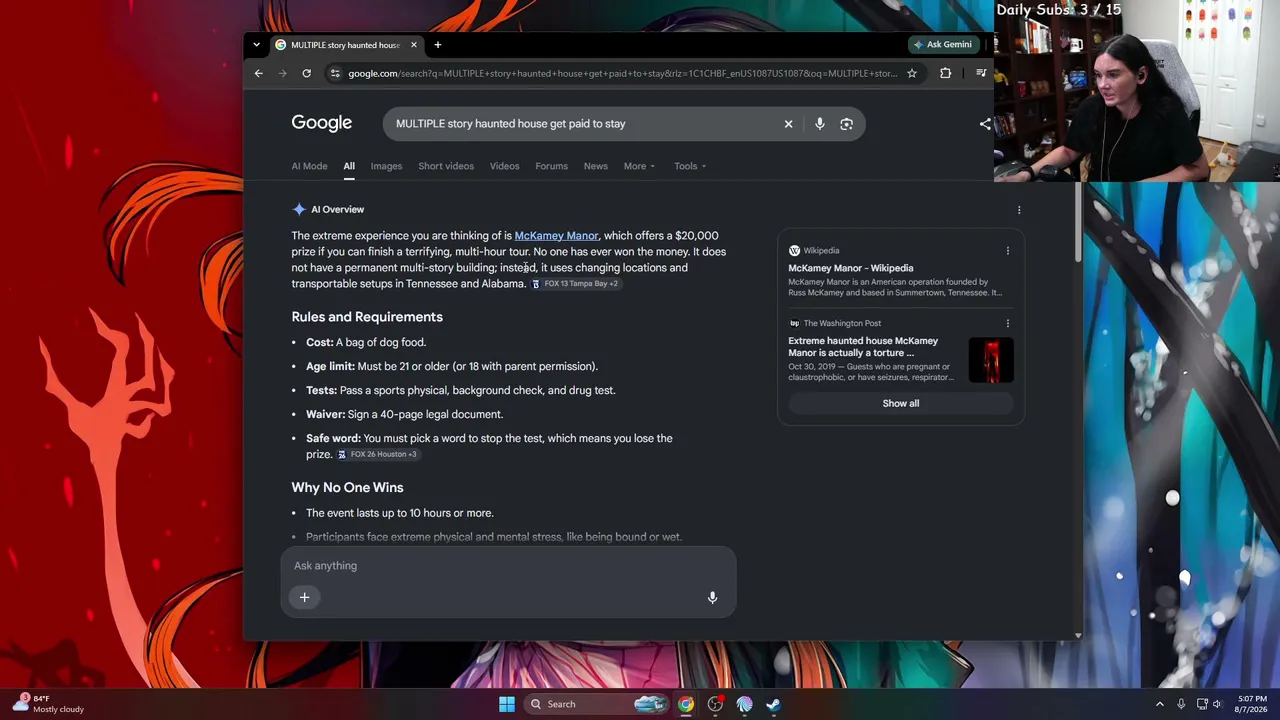Screen dimensions: 1280x720
Task: Click into the Google search query field
Action: (x=585, y=124)
